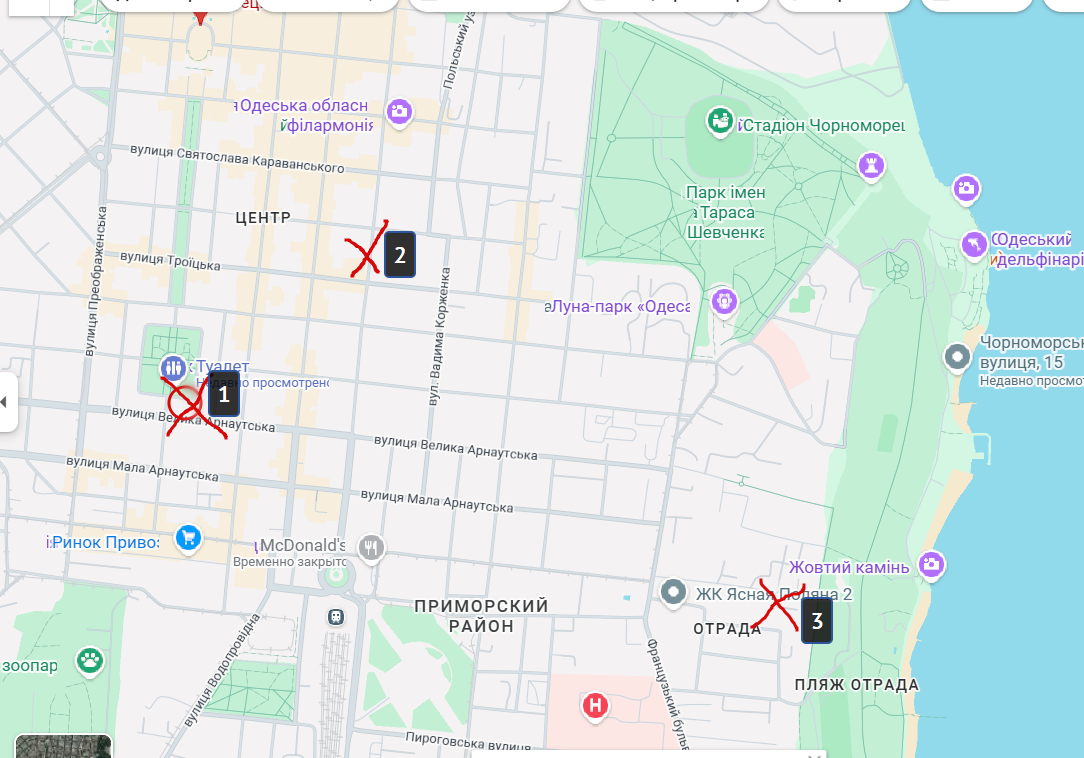
Task: Click the Пляж Отрада label text
Action: tap(857, 685)
